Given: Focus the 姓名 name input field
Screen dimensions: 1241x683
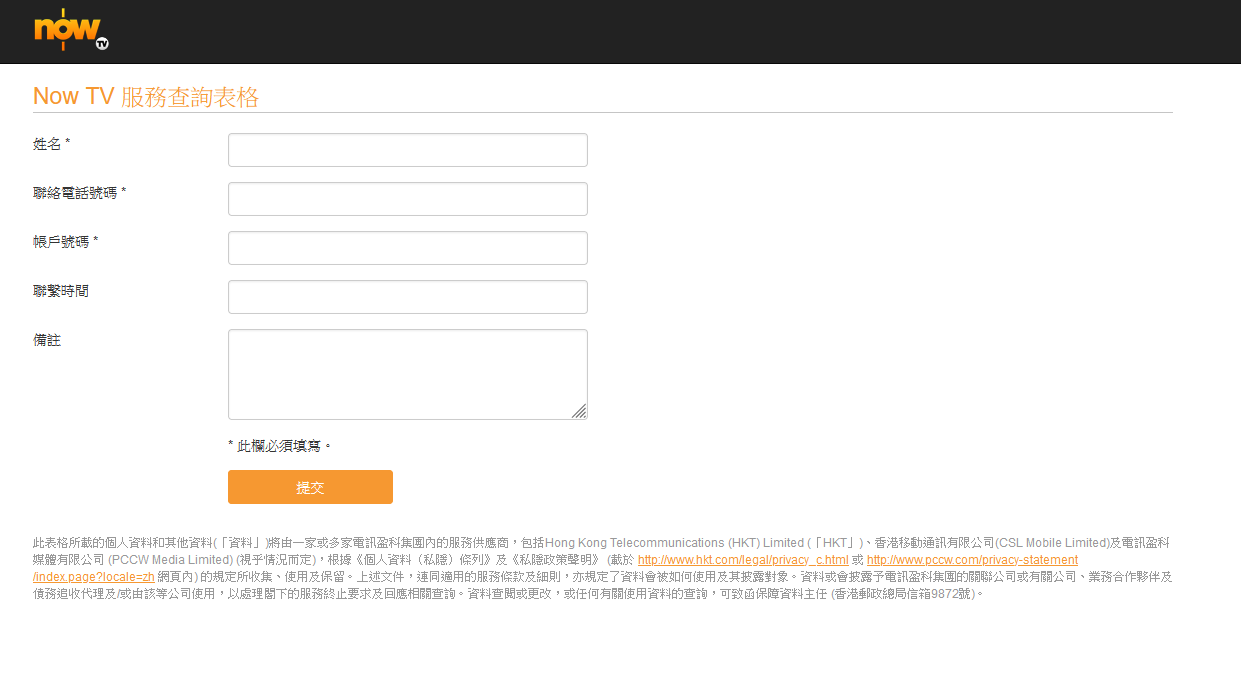Looking at the screenshot, I should pos(408,150).
